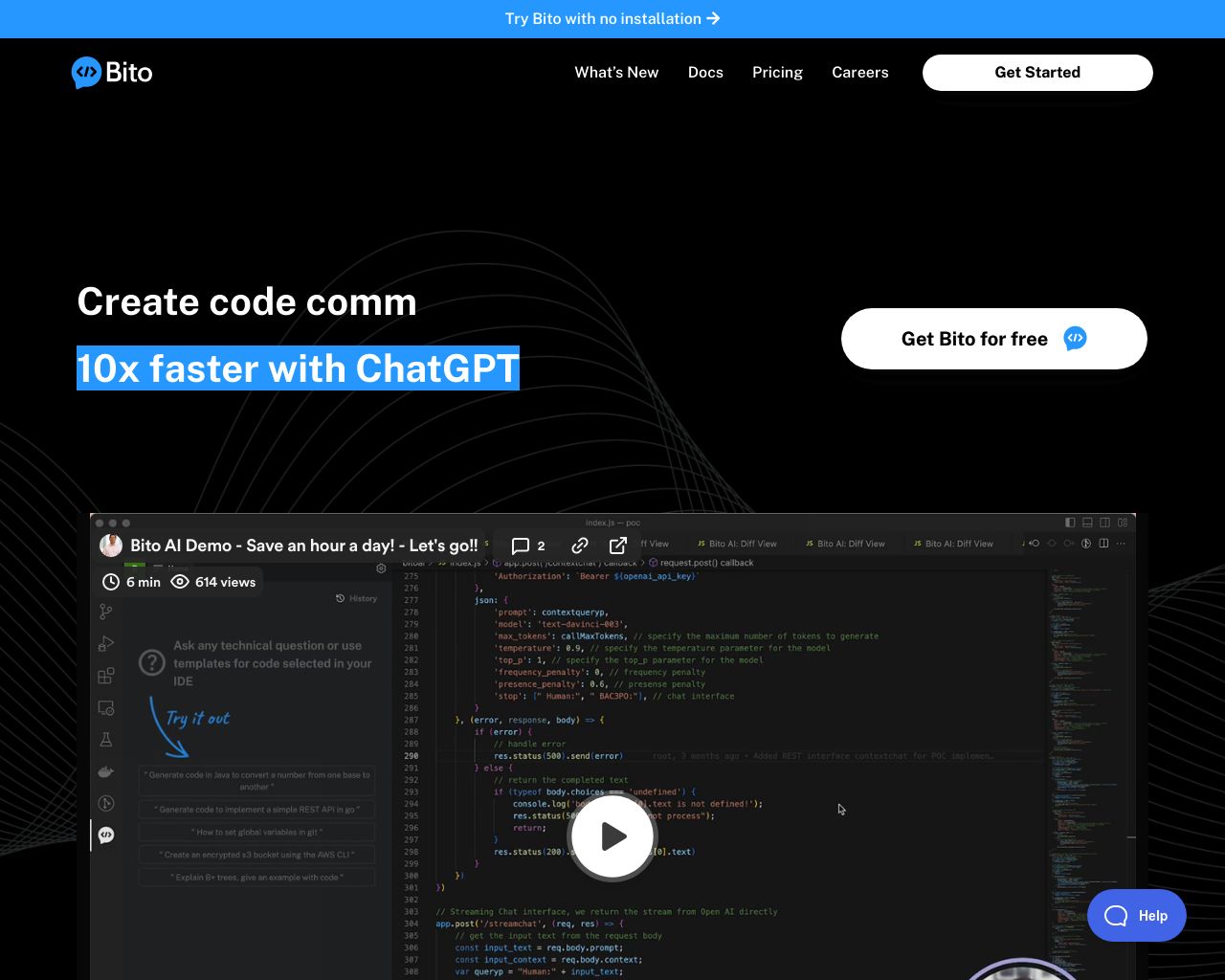Click the Testing flask icon in the video

pyautogui.click(x=106, y=740)
